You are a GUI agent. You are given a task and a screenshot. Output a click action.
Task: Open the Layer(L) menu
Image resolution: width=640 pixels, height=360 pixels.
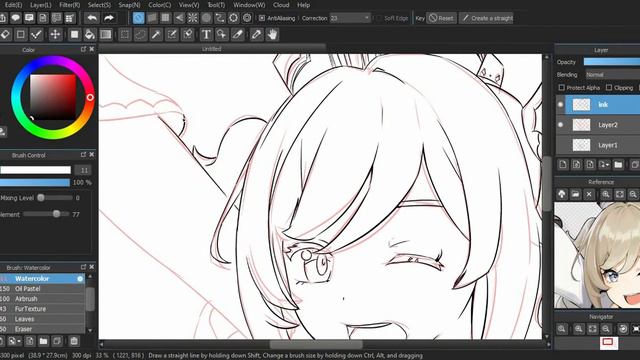point(41,5)
